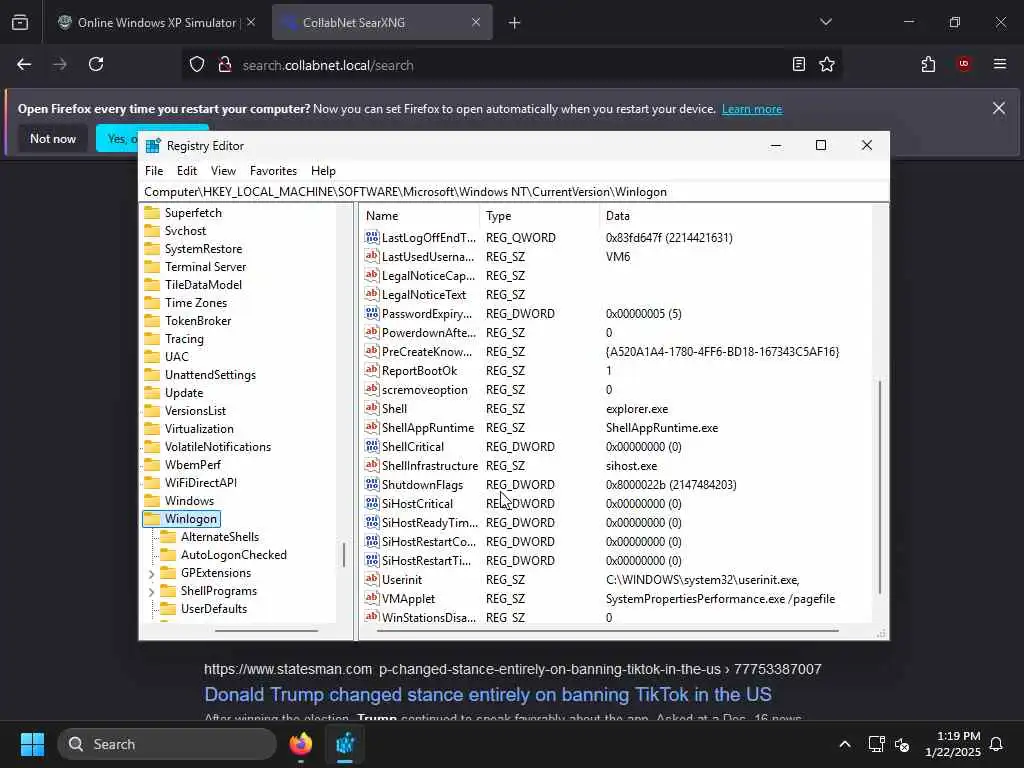Open the list all tabs dropdown
Viewport: 1024px width, 768px height.
pos(825,22)
